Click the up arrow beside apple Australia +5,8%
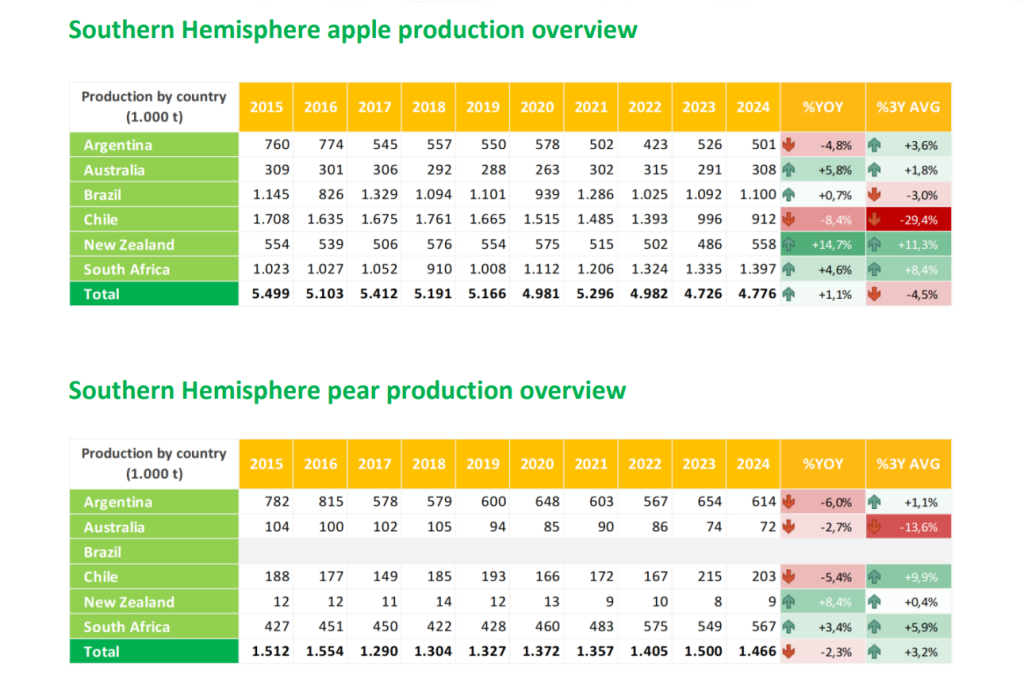Screen dimensions: 1024x689 click(789, 170)
